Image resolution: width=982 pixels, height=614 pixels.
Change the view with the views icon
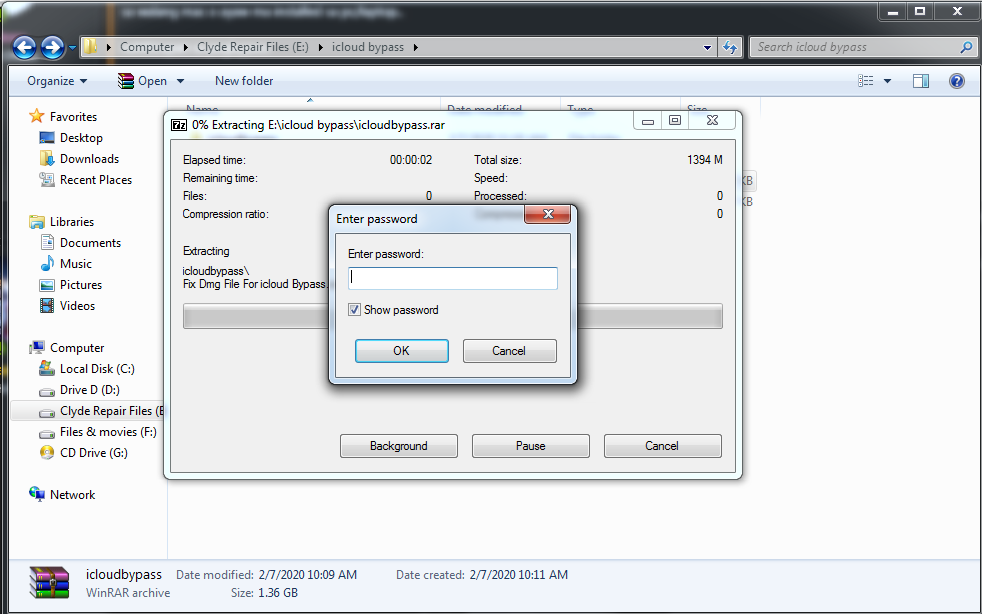click(x=866, y=81)
